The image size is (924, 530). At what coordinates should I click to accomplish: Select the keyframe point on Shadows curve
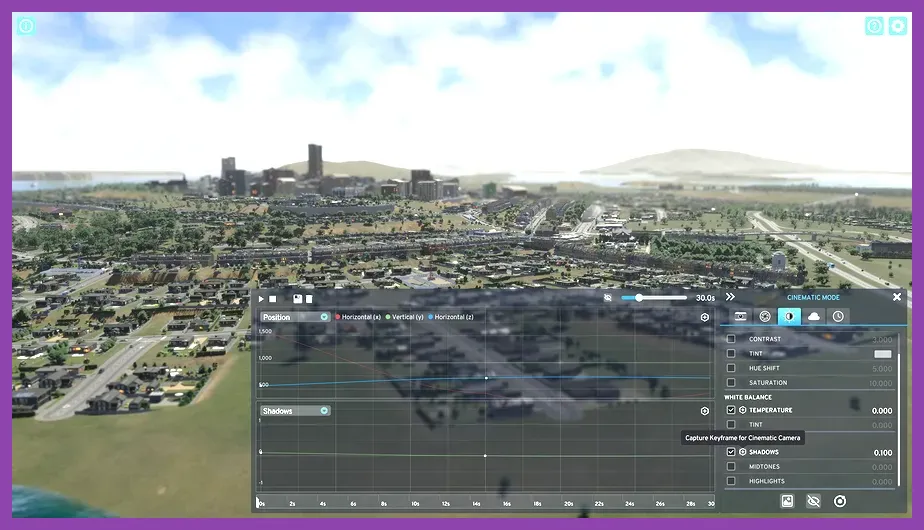pos(485,456)
